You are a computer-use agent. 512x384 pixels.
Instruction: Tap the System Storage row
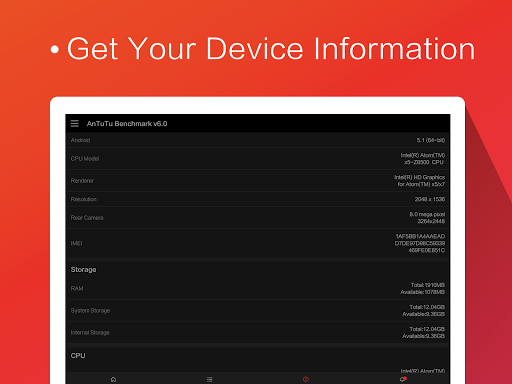point(258,310)
